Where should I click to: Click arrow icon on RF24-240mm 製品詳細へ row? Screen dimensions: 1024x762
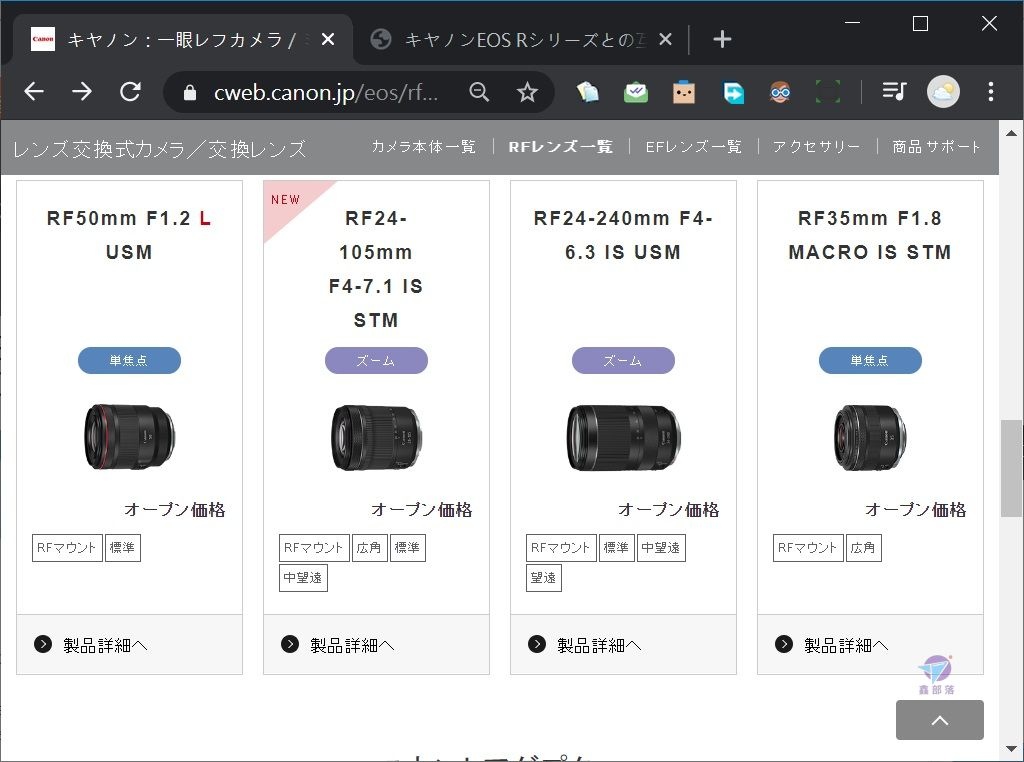point(537,644)
